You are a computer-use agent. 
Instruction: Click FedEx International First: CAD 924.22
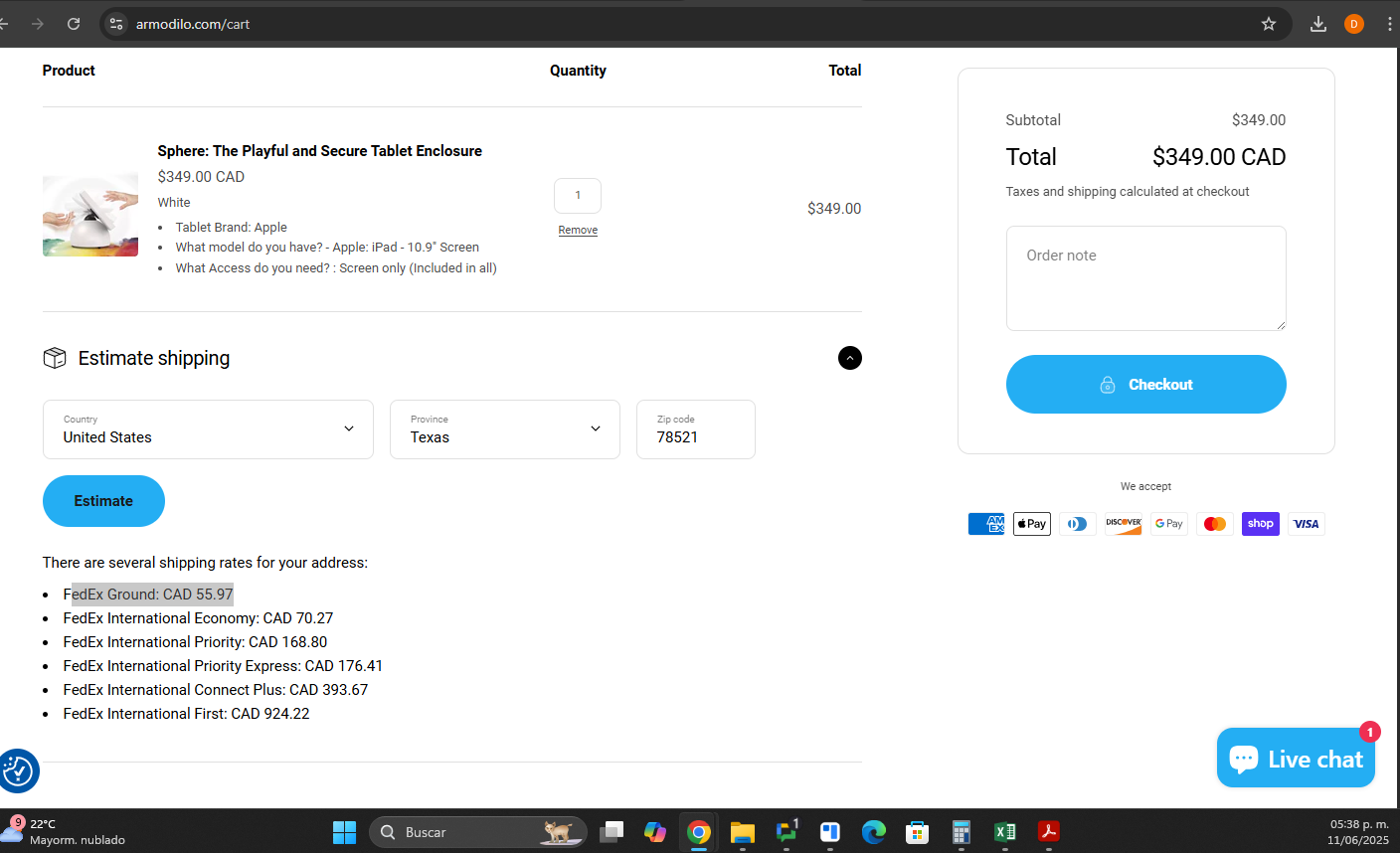[186, 714]
